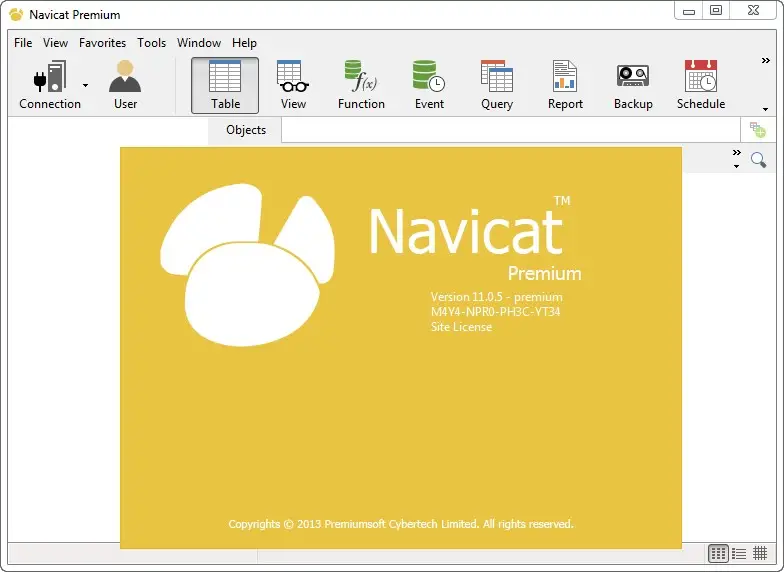Switch to the View objects icon

pyautogui.click(x=293, y=85)
